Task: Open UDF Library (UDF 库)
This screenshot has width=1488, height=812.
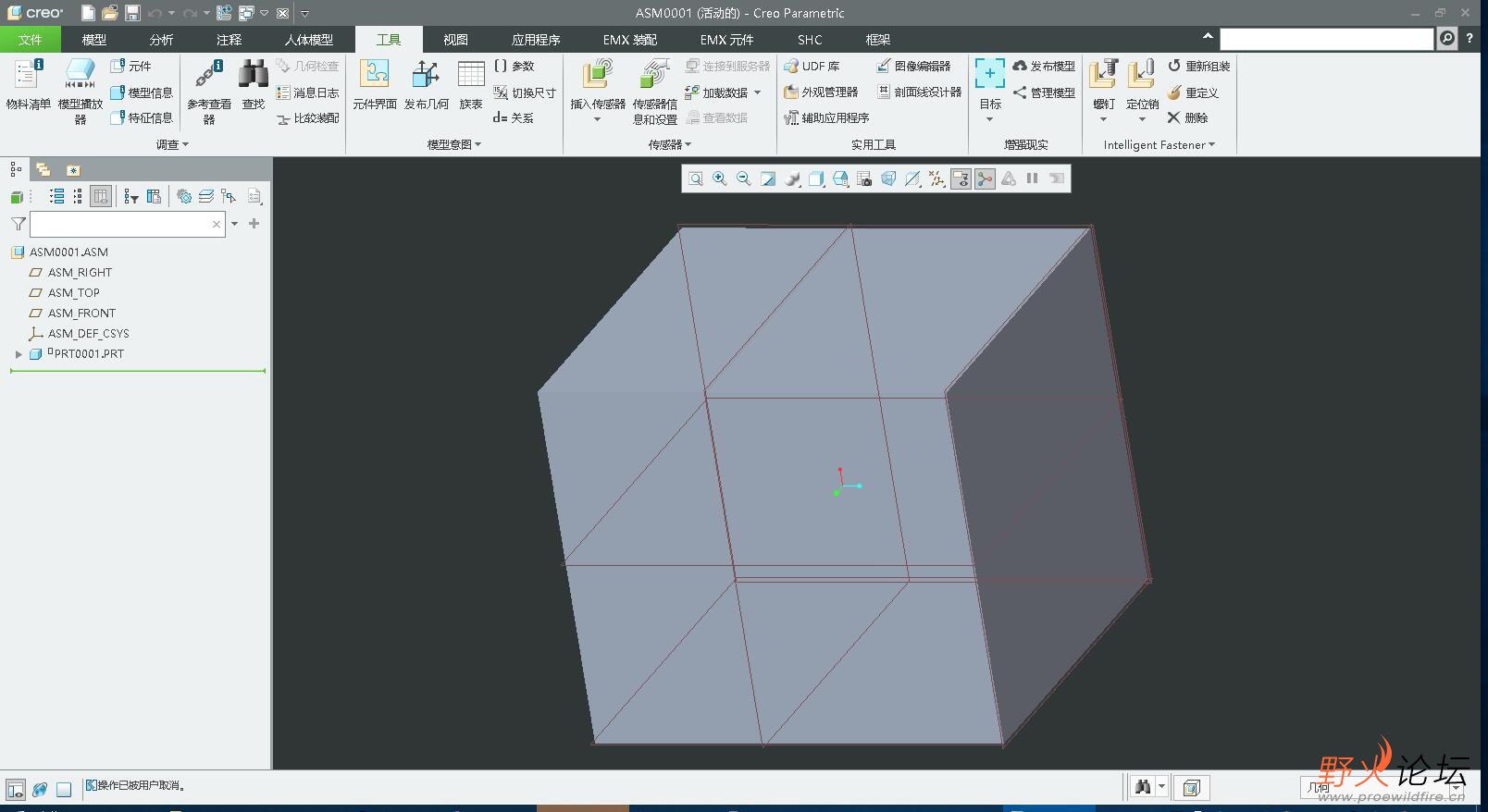Action: [812, 66]
